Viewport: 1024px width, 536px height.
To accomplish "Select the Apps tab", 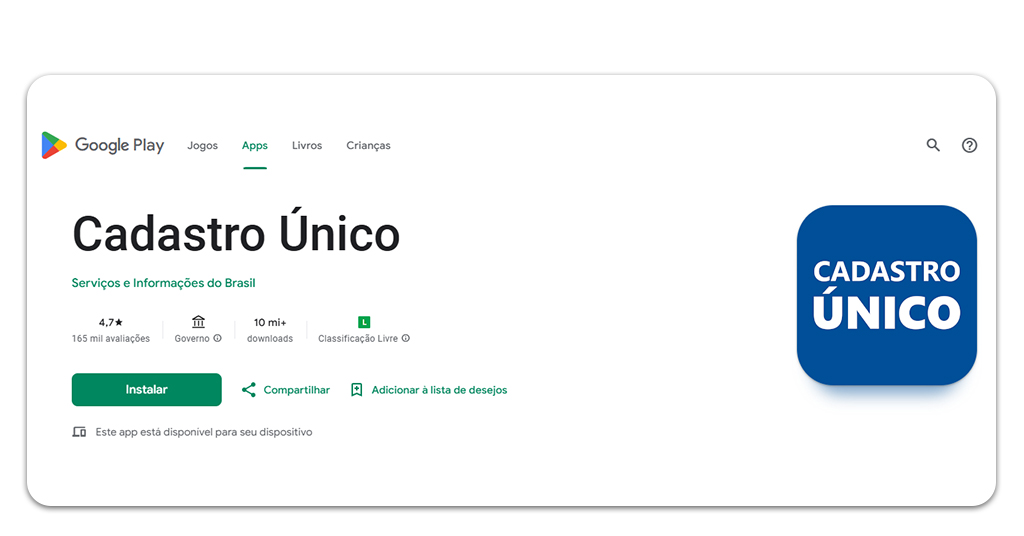I will click(x=255, y=146).
